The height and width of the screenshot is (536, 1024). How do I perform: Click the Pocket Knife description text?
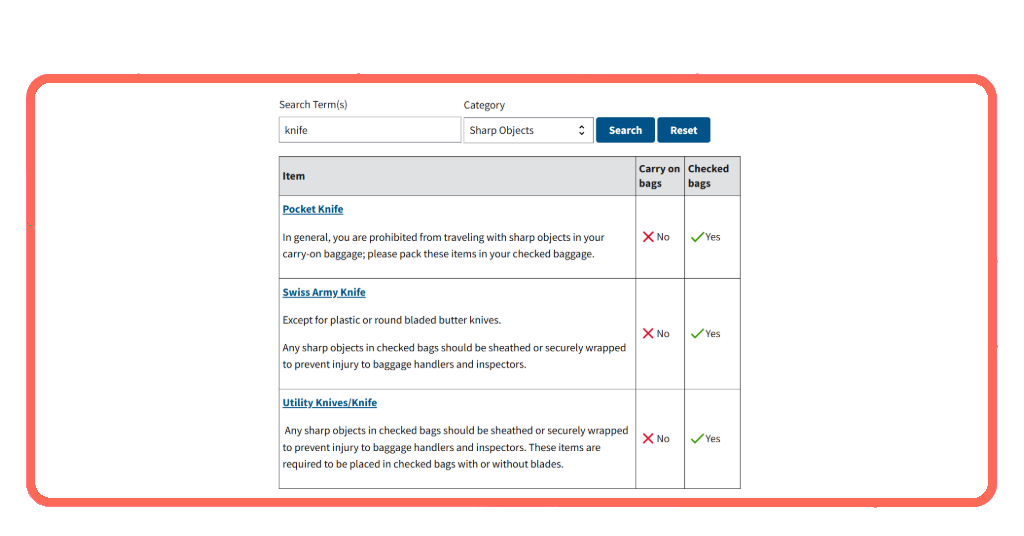[443, 245]
